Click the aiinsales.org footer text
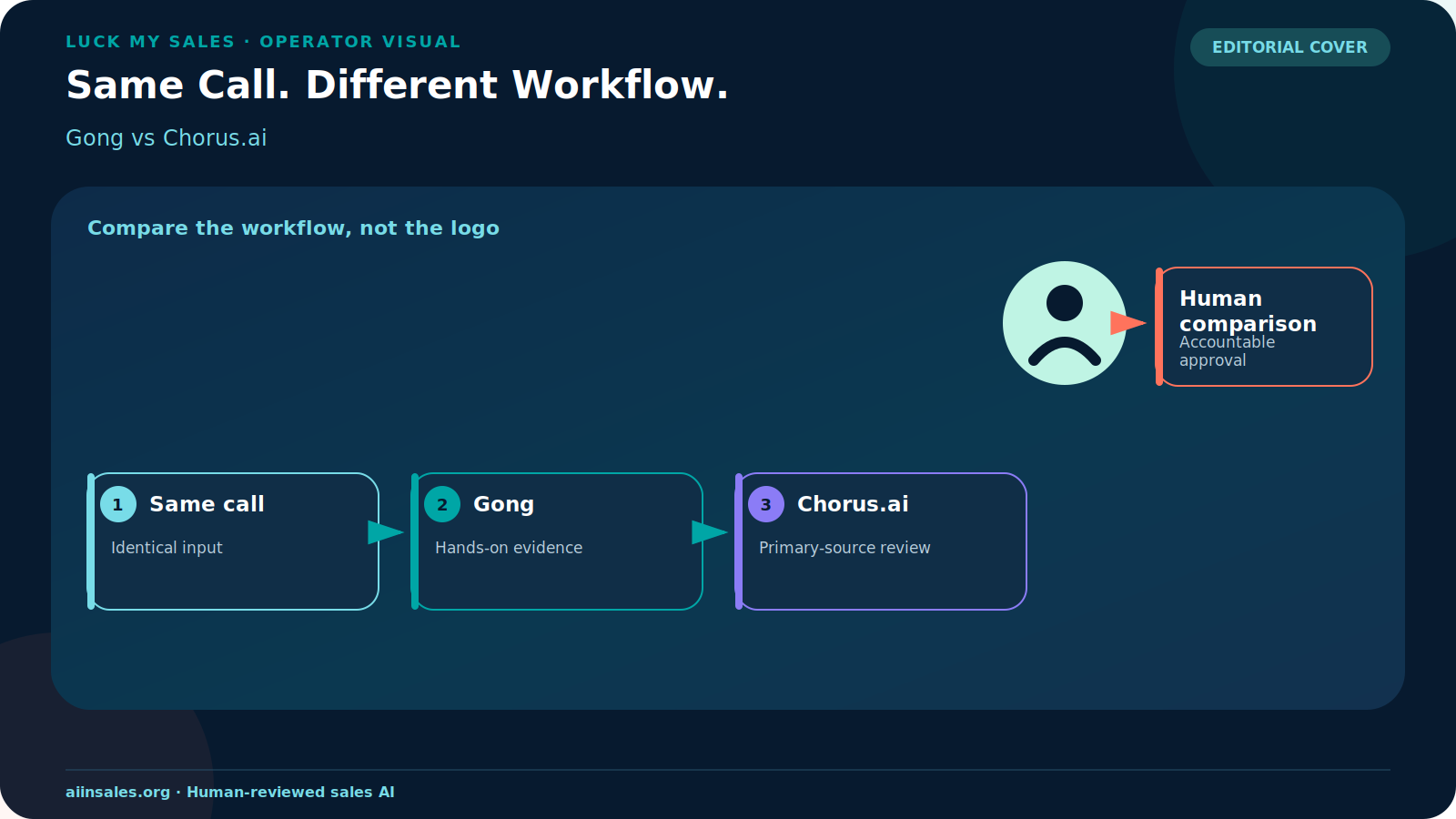This screenshot has width=1456, height=819. coord(230,792)
